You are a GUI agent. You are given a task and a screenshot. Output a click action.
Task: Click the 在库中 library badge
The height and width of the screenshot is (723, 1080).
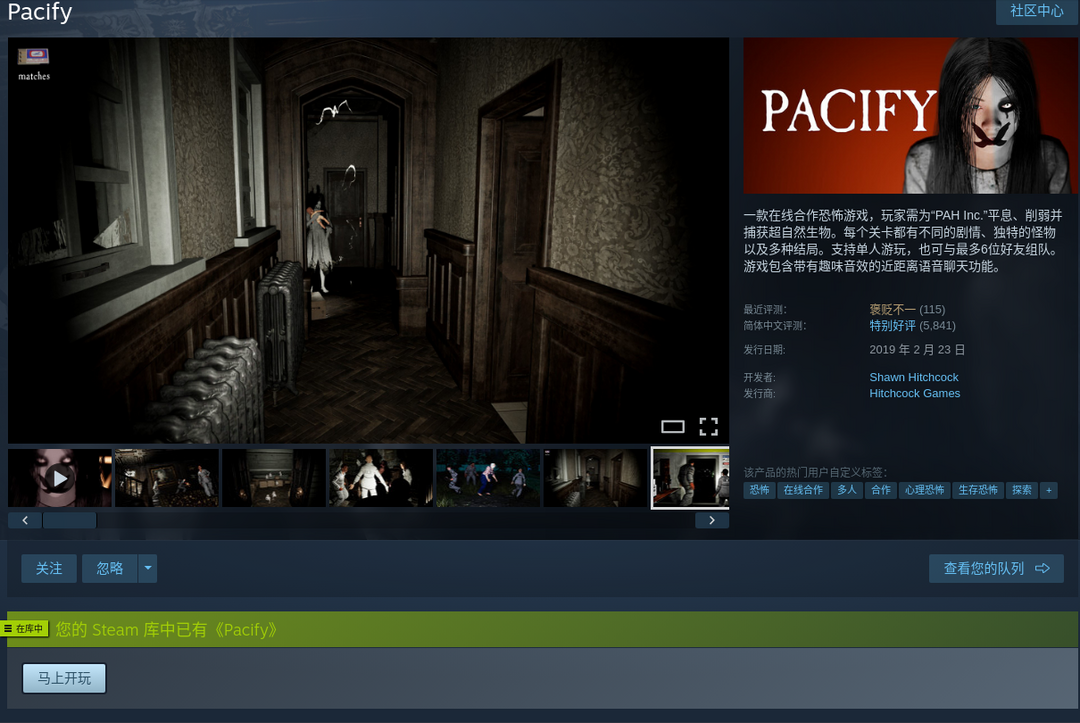coord(24,629)
